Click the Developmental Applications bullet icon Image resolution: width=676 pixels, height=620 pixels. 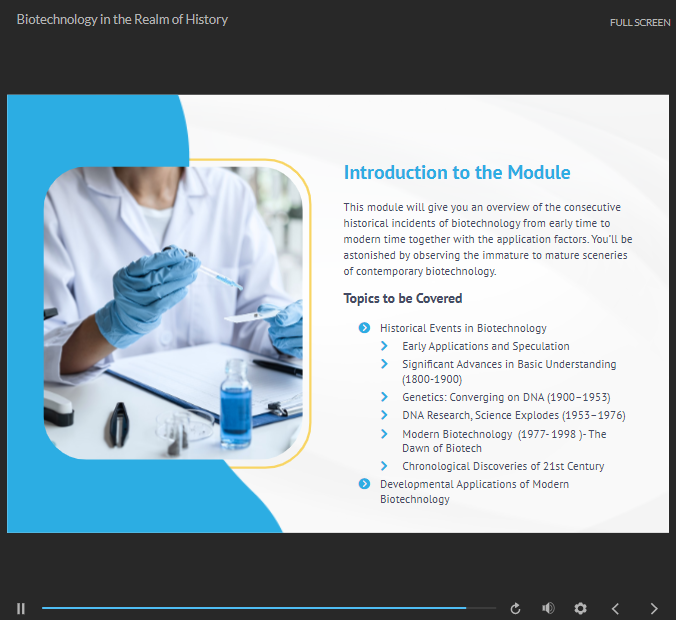364,484
